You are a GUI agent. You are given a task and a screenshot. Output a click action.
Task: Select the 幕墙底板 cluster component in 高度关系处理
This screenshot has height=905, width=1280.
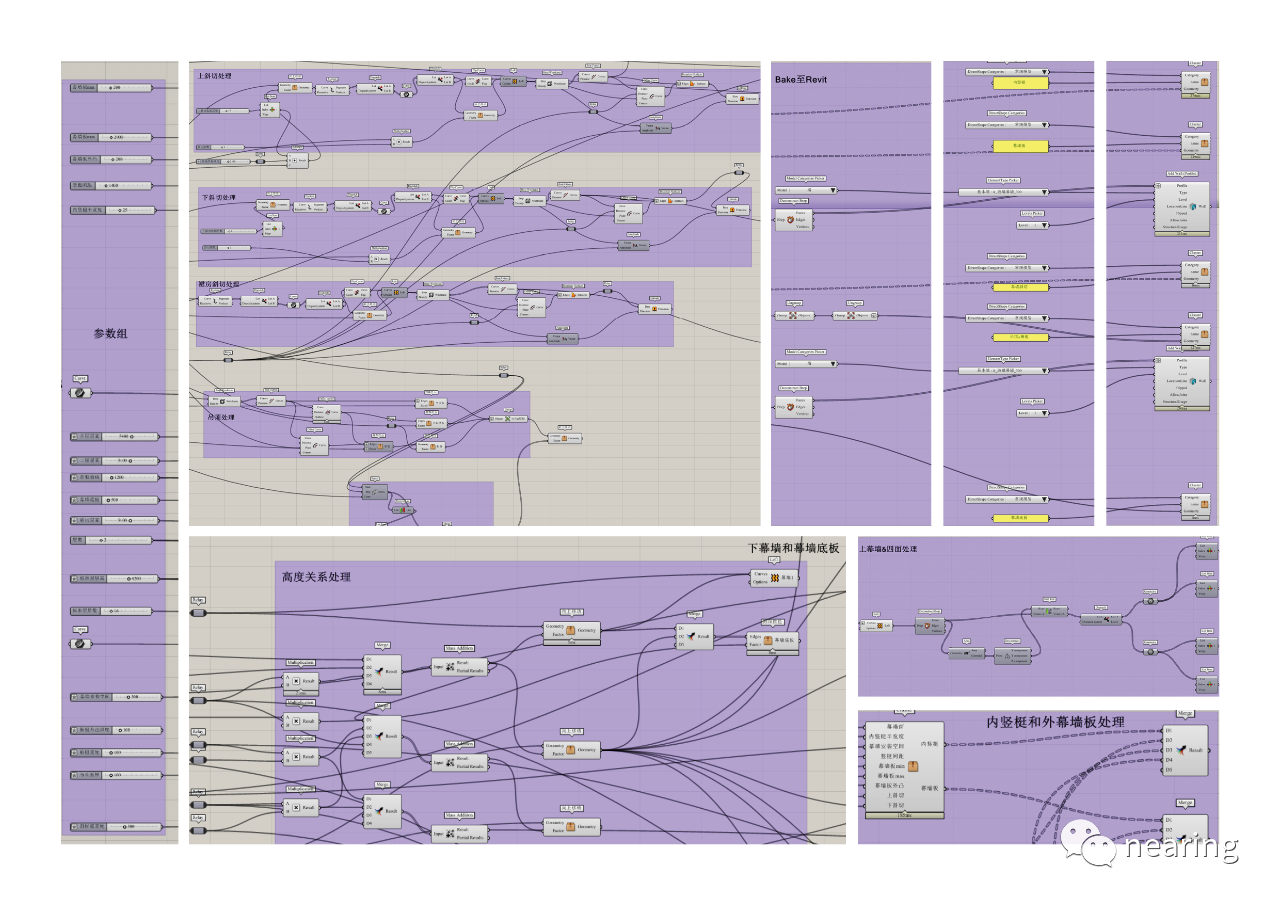773,643
